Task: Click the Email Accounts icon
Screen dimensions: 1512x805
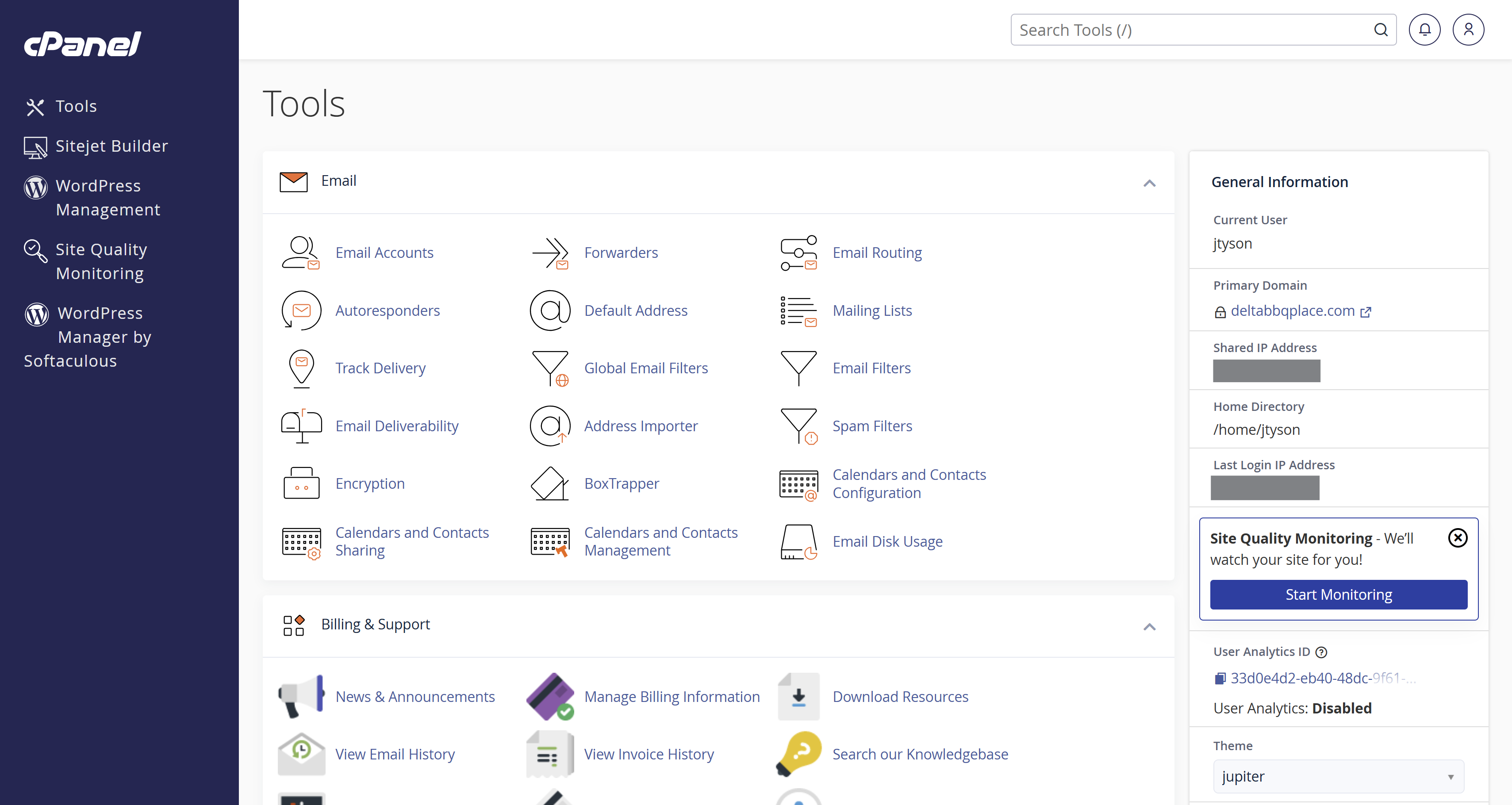Action: pos(300,252)
